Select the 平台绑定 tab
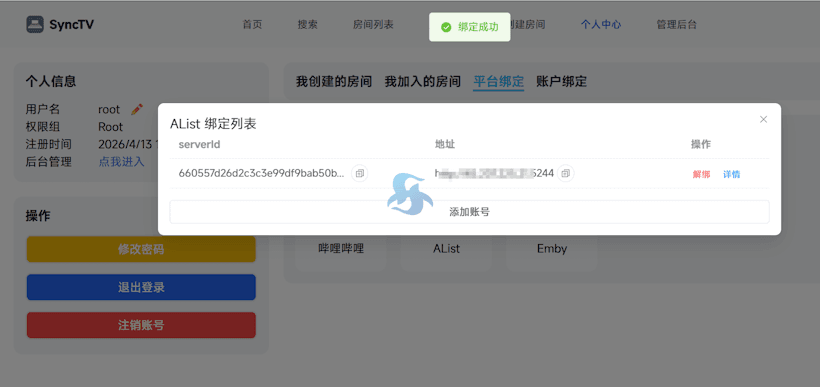 click(x=498, y=82)
